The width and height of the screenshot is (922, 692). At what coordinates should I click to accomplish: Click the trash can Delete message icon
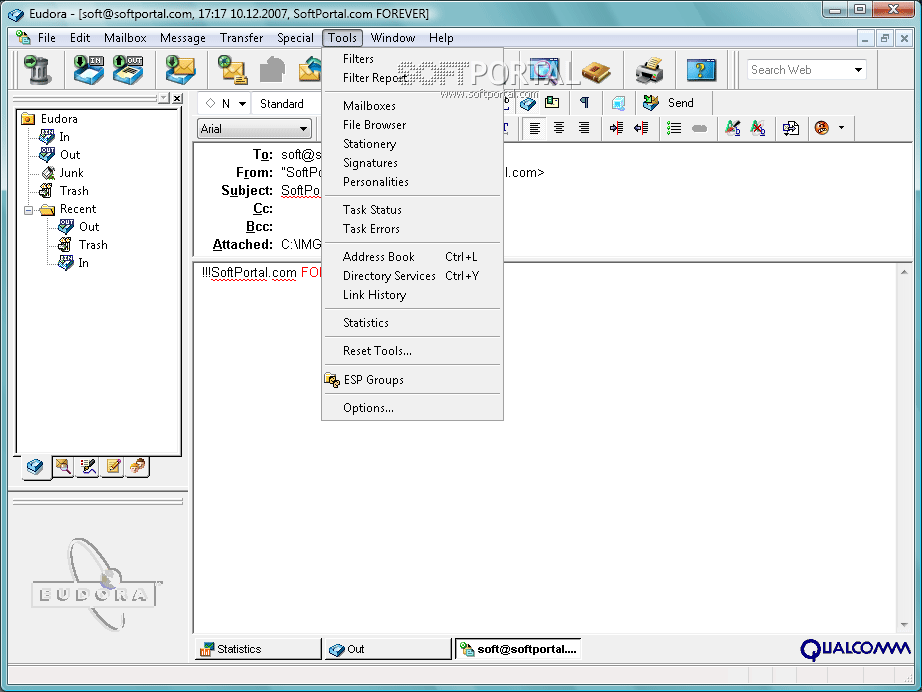pos(38,69)
